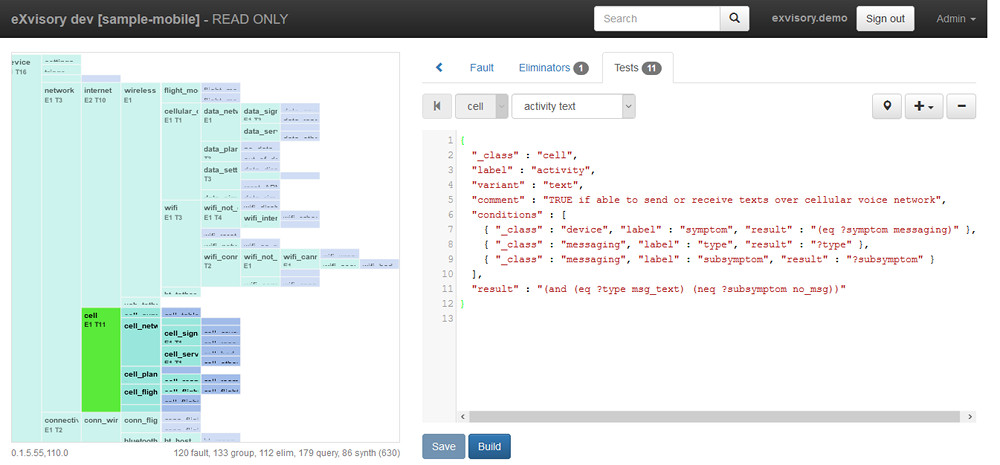Select the data_sett node in treemap
Screen dimensions: 1000x465
pos(221,181)
